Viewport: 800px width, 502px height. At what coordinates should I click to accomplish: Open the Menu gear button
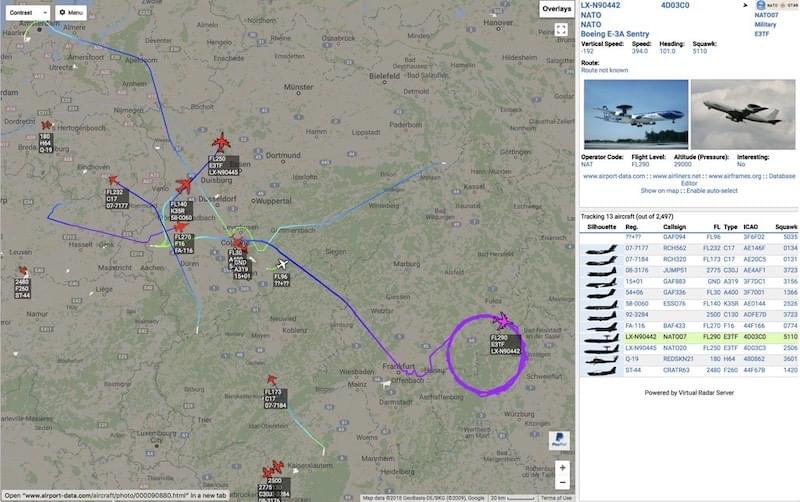pyautogui.click(x=71, y=12)
